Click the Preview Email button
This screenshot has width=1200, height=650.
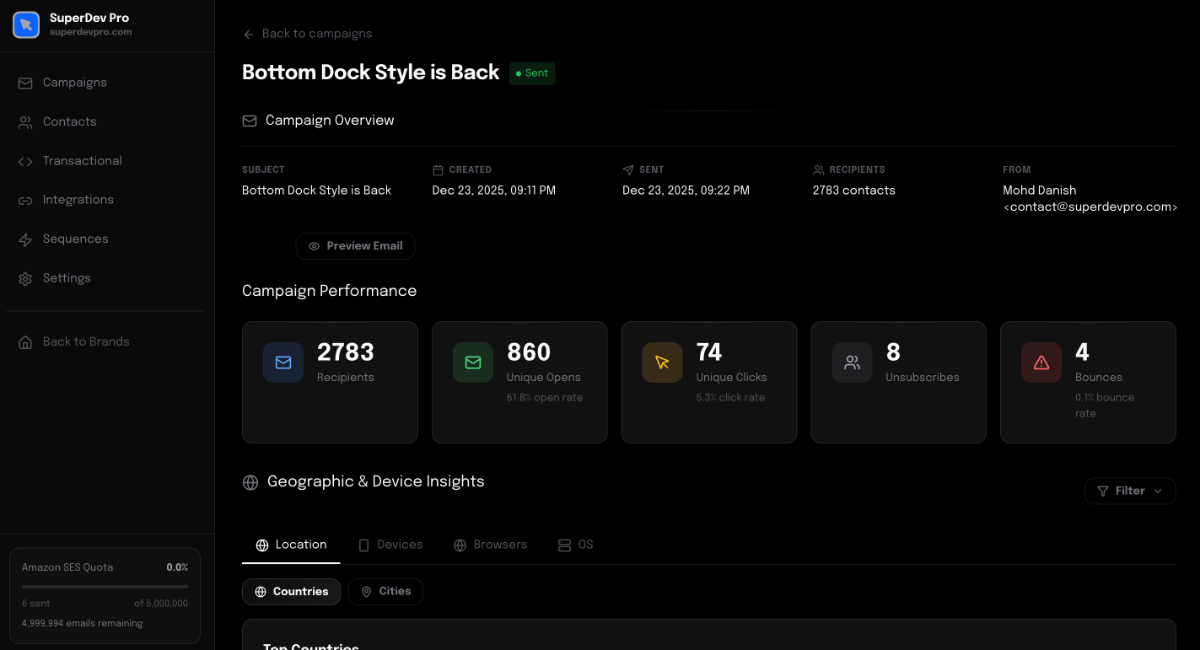point(355,246)
